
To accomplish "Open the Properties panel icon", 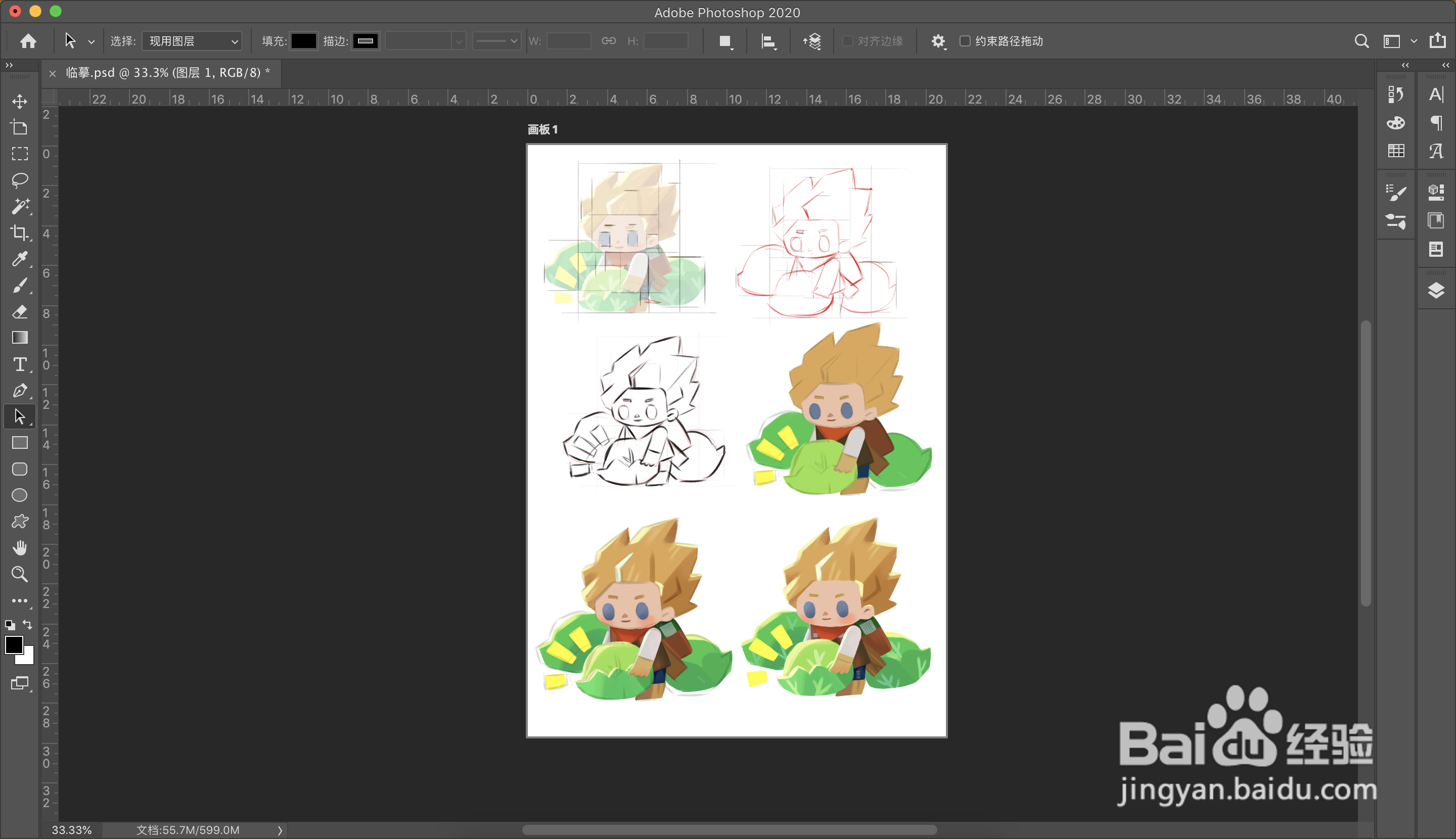I will point(1436,250).
